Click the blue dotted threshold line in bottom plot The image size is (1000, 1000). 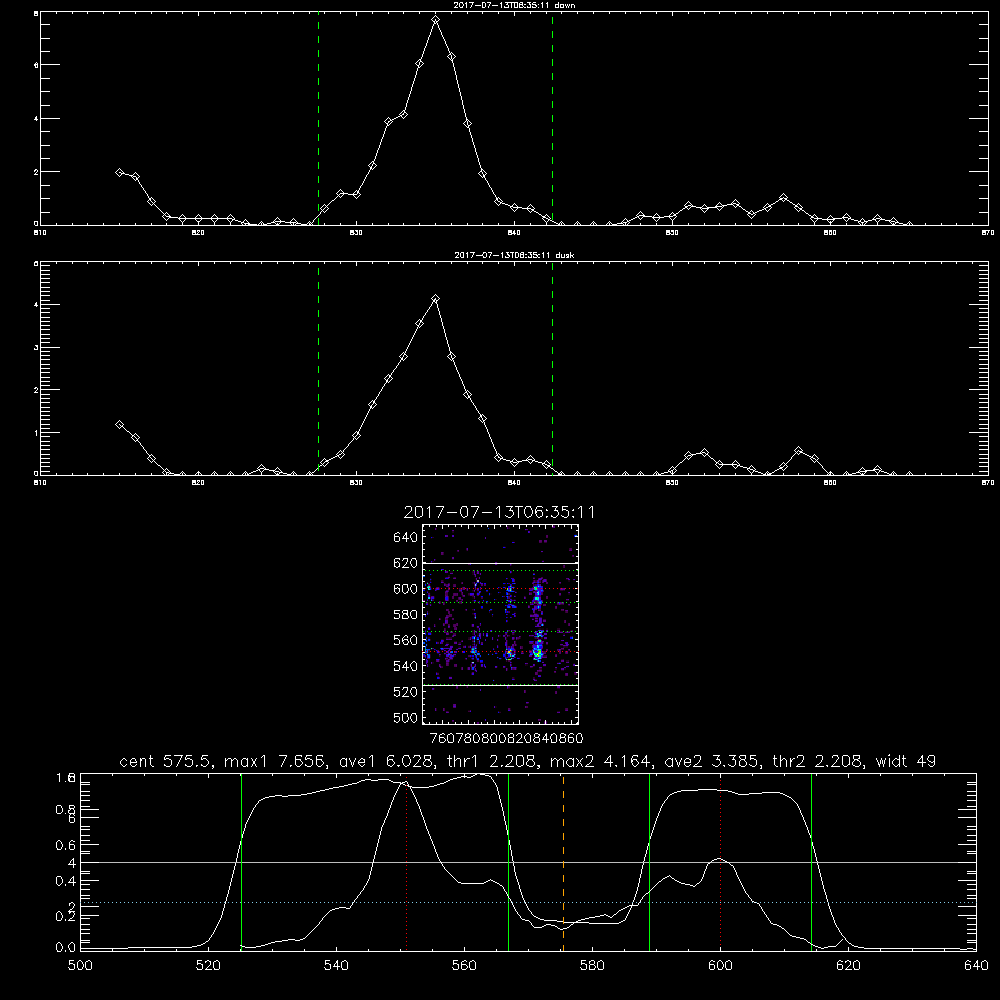(x=528, y=902)
